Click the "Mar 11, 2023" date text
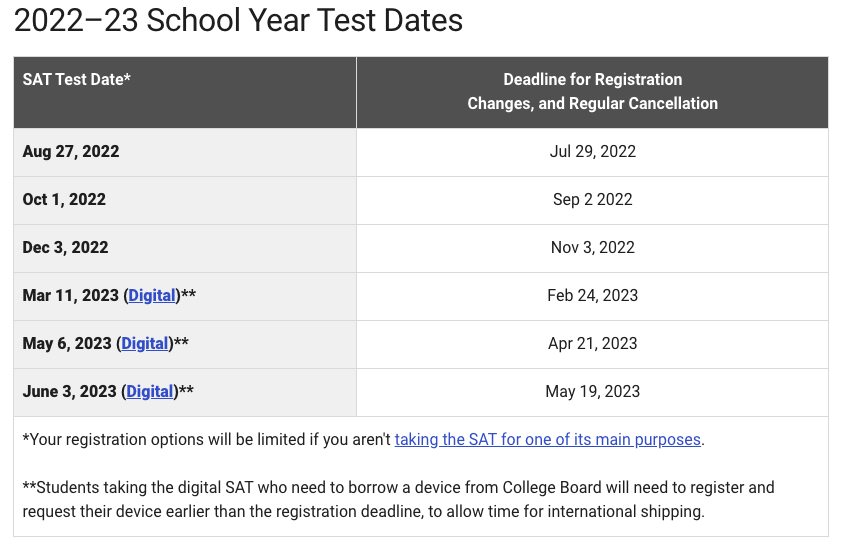The height and width of the screenshot is (550, 841). point(70,296)
